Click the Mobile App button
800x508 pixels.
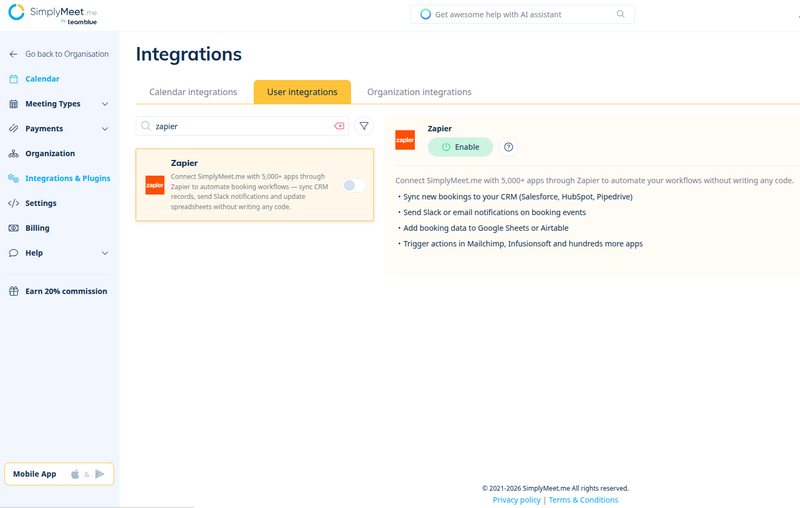(x=59, y=474)
